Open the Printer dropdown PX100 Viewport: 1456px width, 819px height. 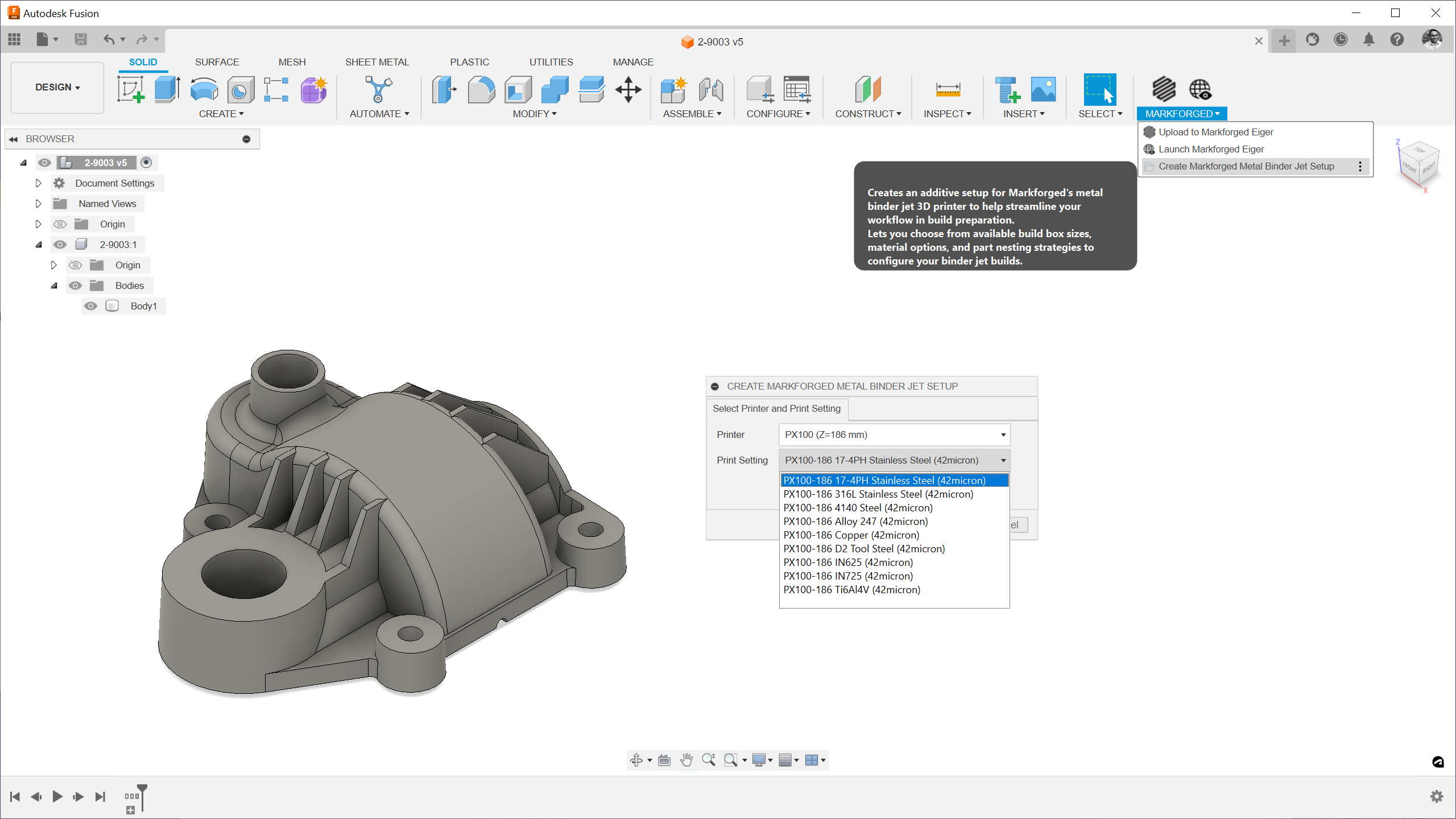point(894,435)
